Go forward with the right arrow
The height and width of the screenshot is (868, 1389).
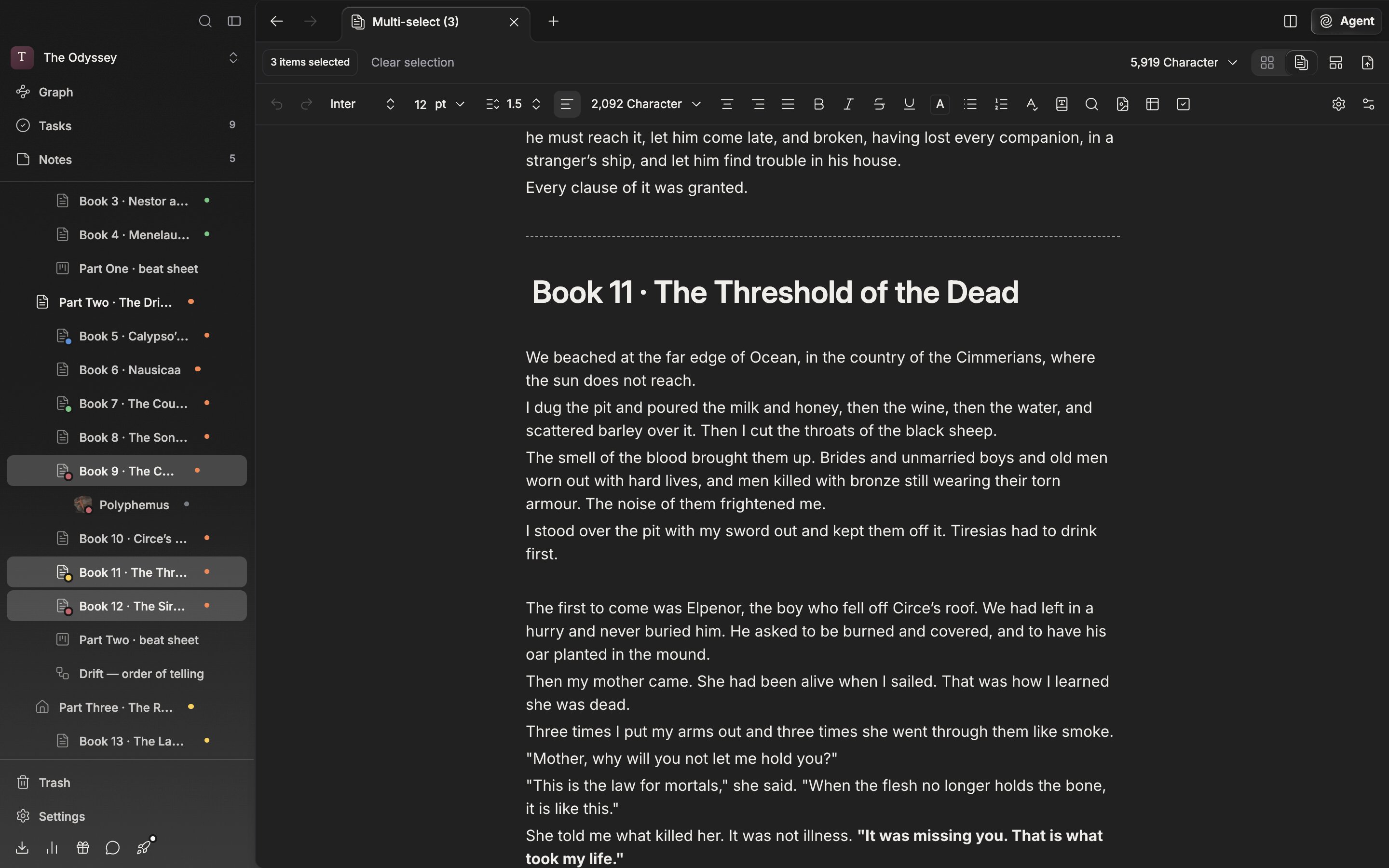pos(311,21)
